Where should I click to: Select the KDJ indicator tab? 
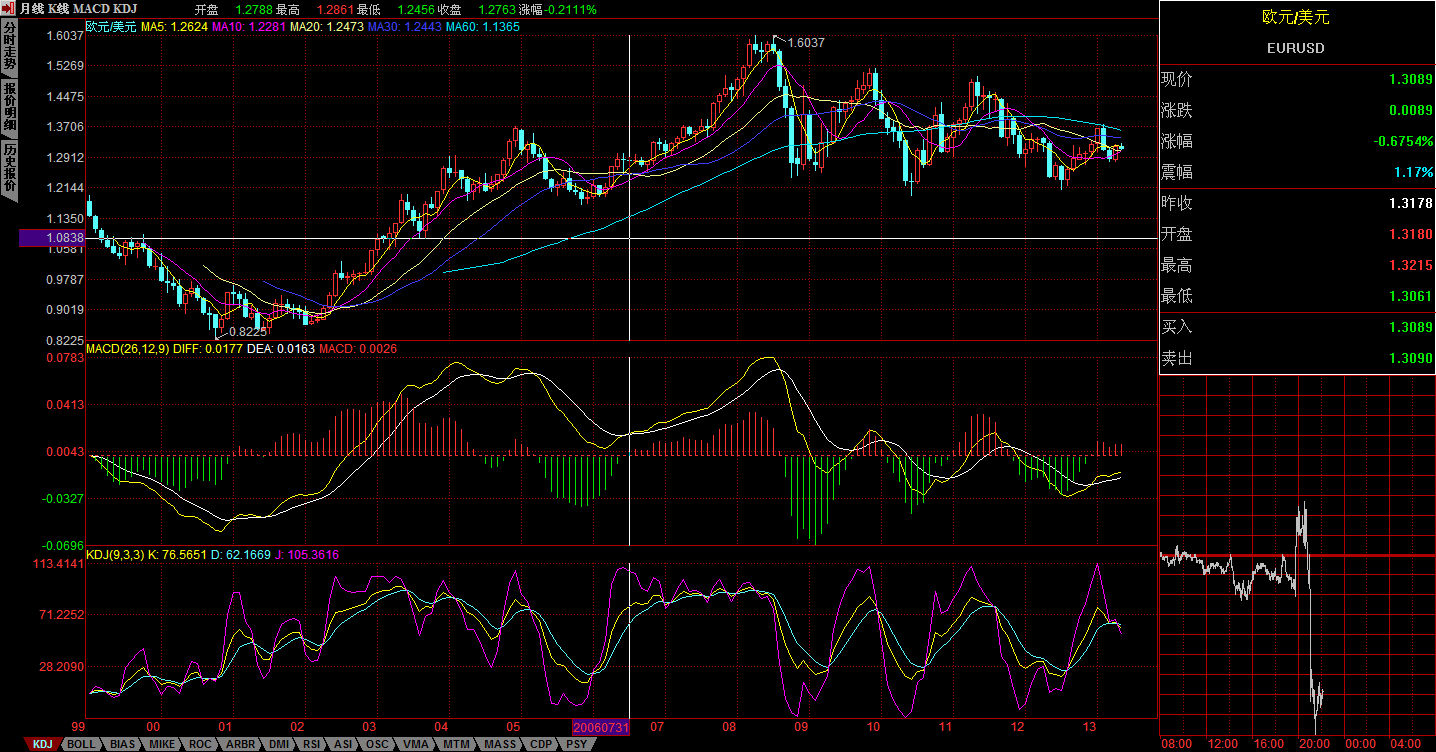pos(41,744)
